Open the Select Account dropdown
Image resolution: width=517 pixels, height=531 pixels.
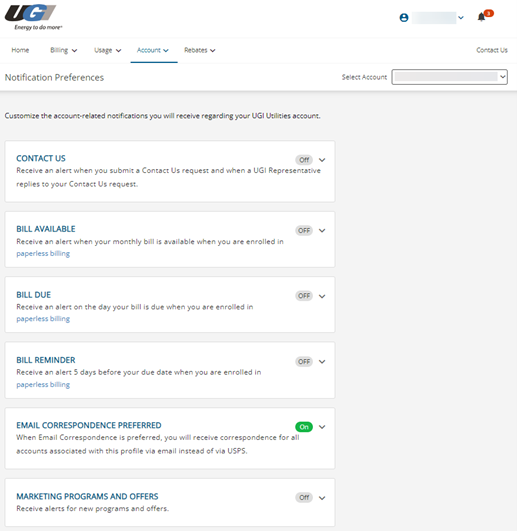449,77
